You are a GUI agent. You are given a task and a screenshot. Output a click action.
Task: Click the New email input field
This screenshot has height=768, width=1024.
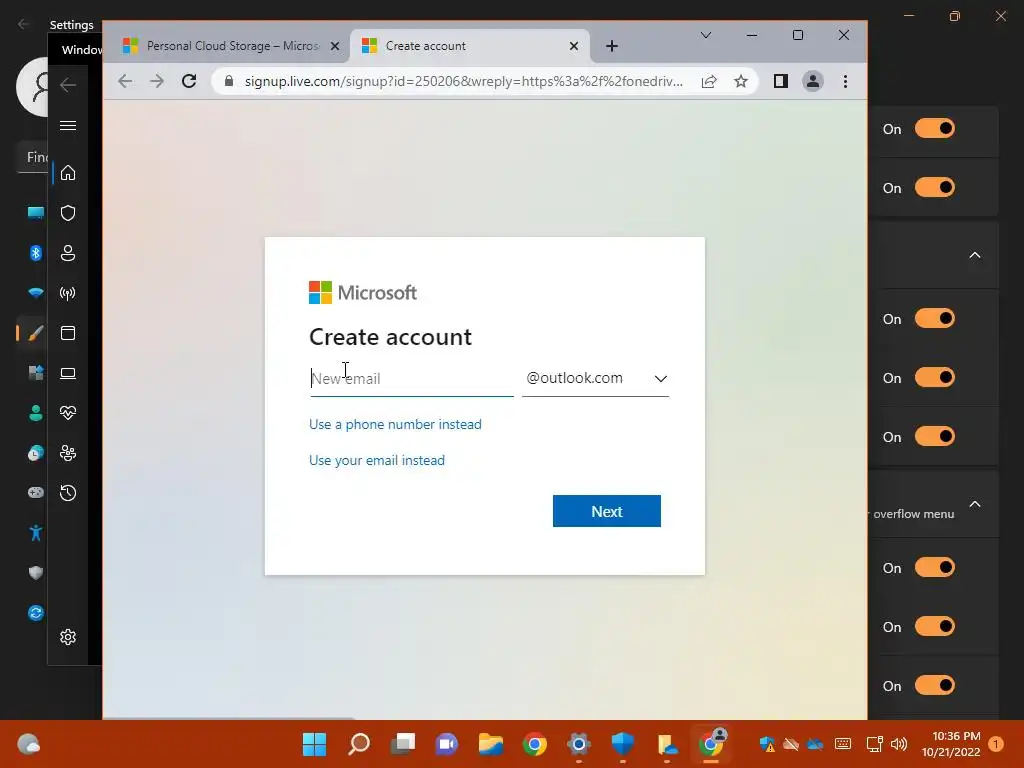[x=411, y=379]
